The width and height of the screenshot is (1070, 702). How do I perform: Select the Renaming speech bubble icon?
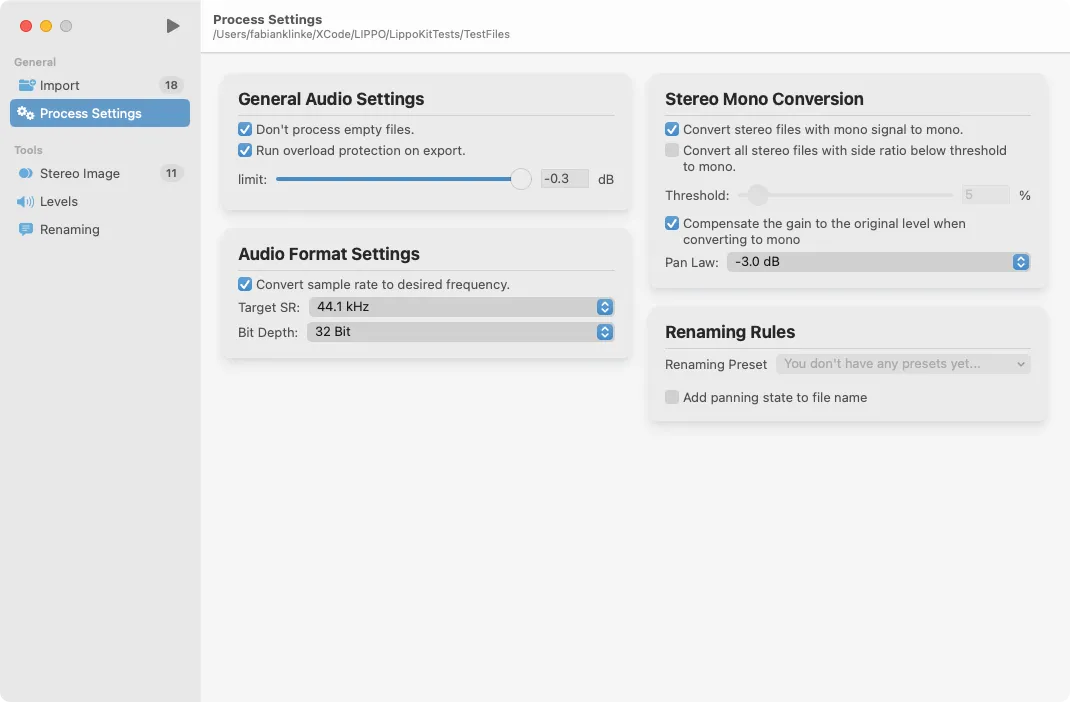tap(25, 229)
